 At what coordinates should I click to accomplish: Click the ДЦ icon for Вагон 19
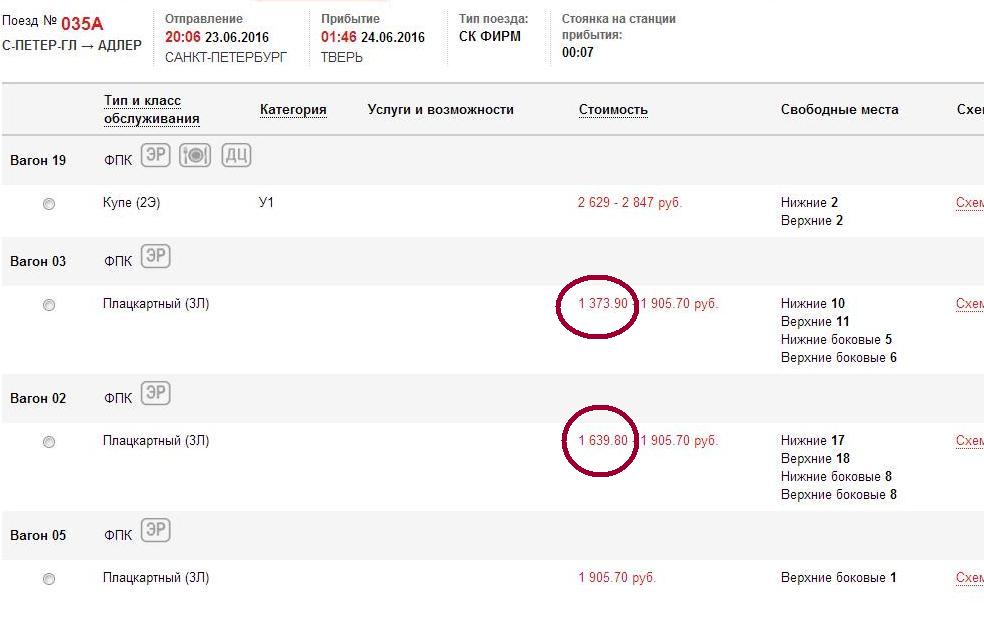click(236, 156)
